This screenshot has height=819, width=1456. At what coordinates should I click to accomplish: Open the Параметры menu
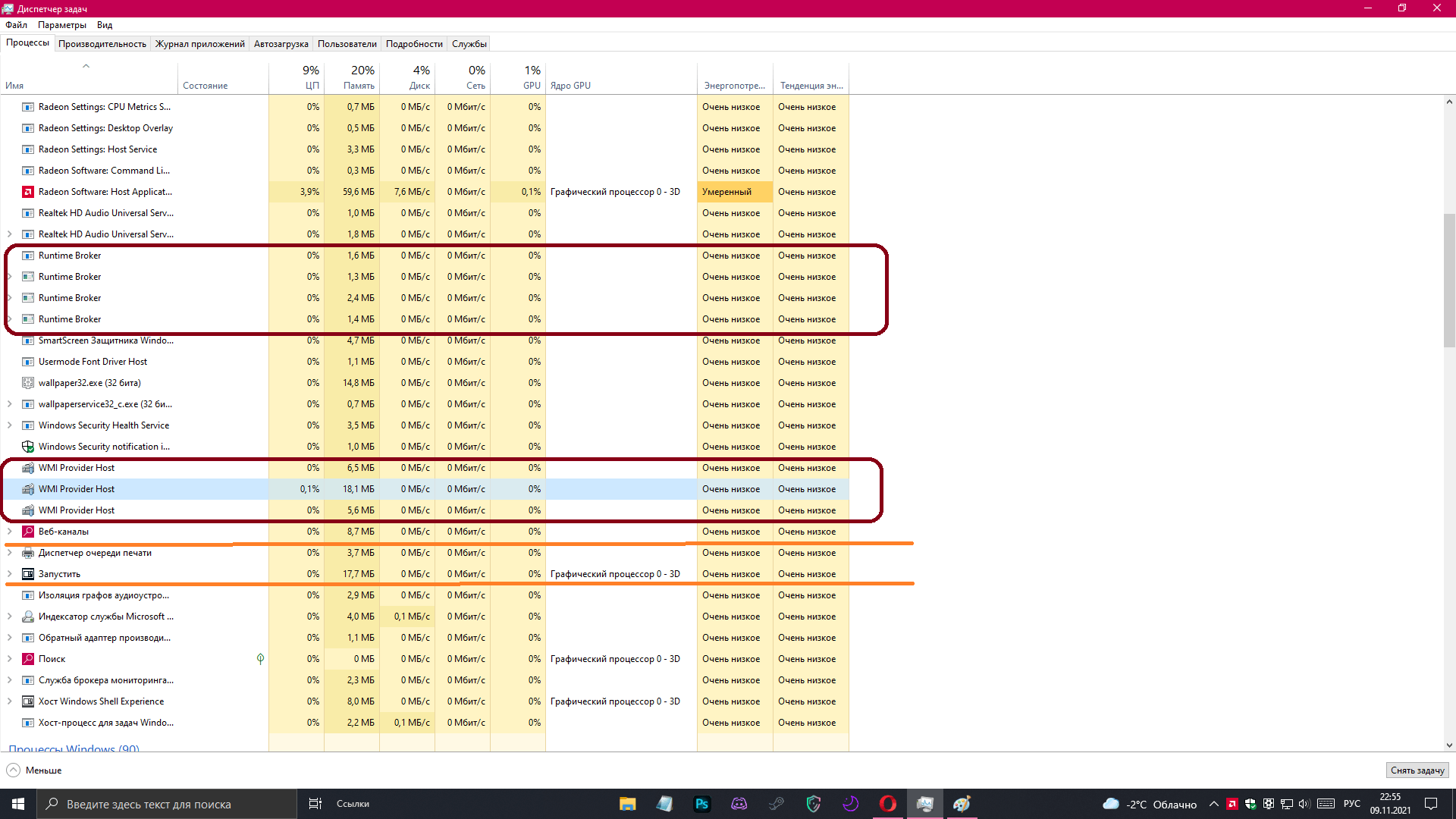[62, 25]
